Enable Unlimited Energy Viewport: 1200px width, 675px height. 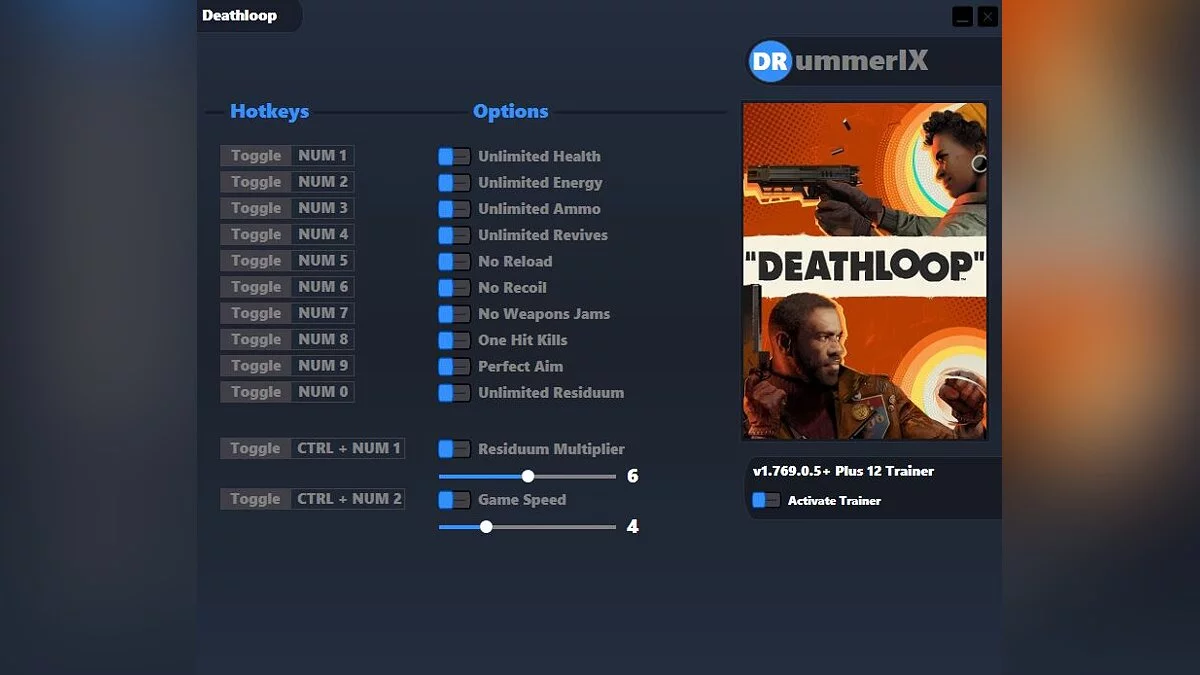point(453,182)
